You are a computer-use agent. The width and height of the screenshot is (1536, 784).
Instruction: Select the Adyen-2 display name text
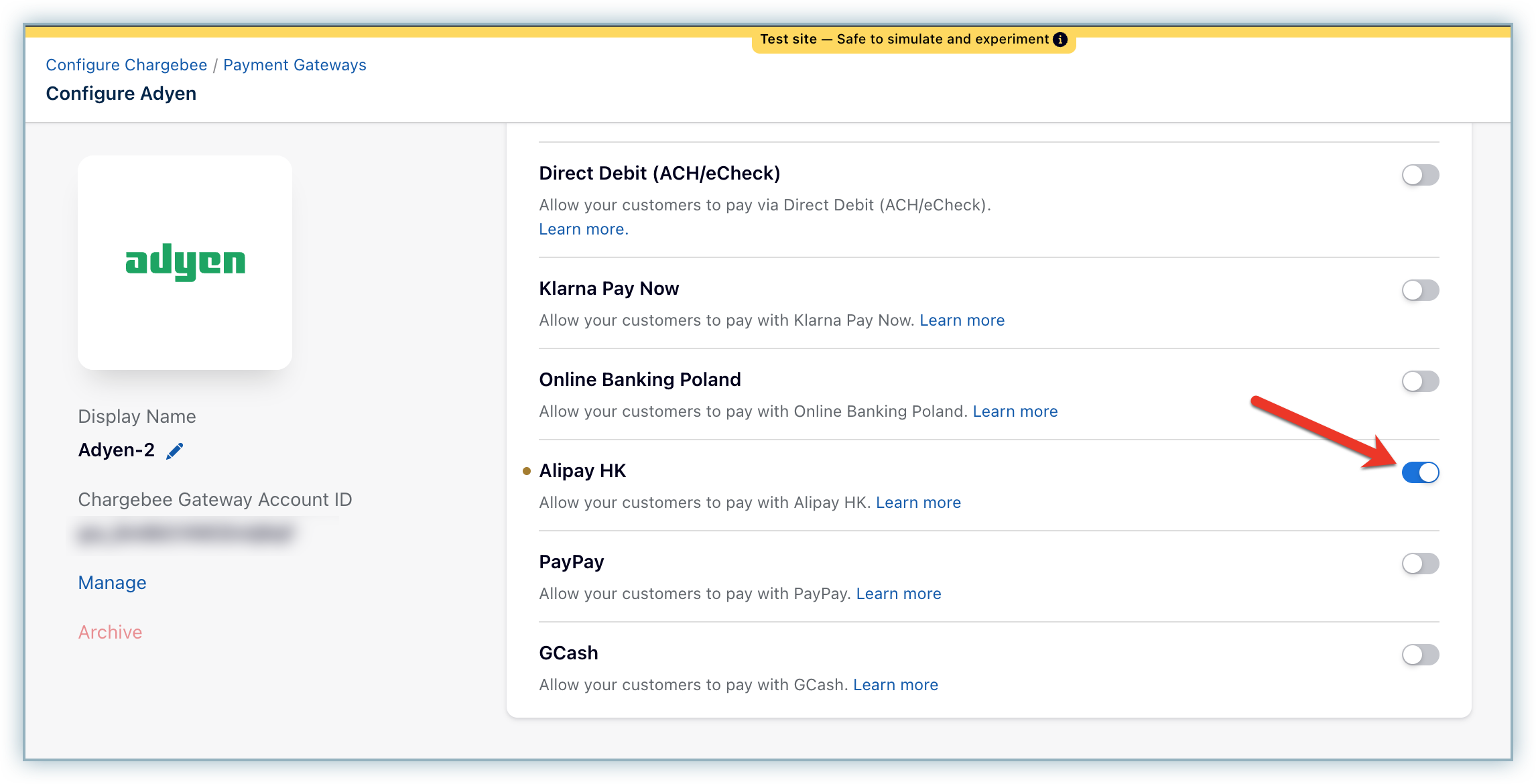(117, 450)
